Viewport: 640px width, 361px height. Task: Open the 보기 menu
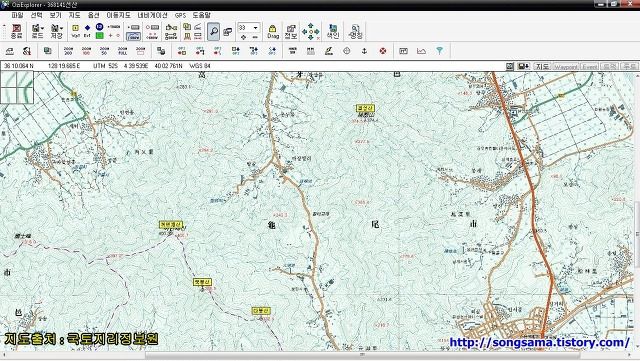tap(55, 15)
